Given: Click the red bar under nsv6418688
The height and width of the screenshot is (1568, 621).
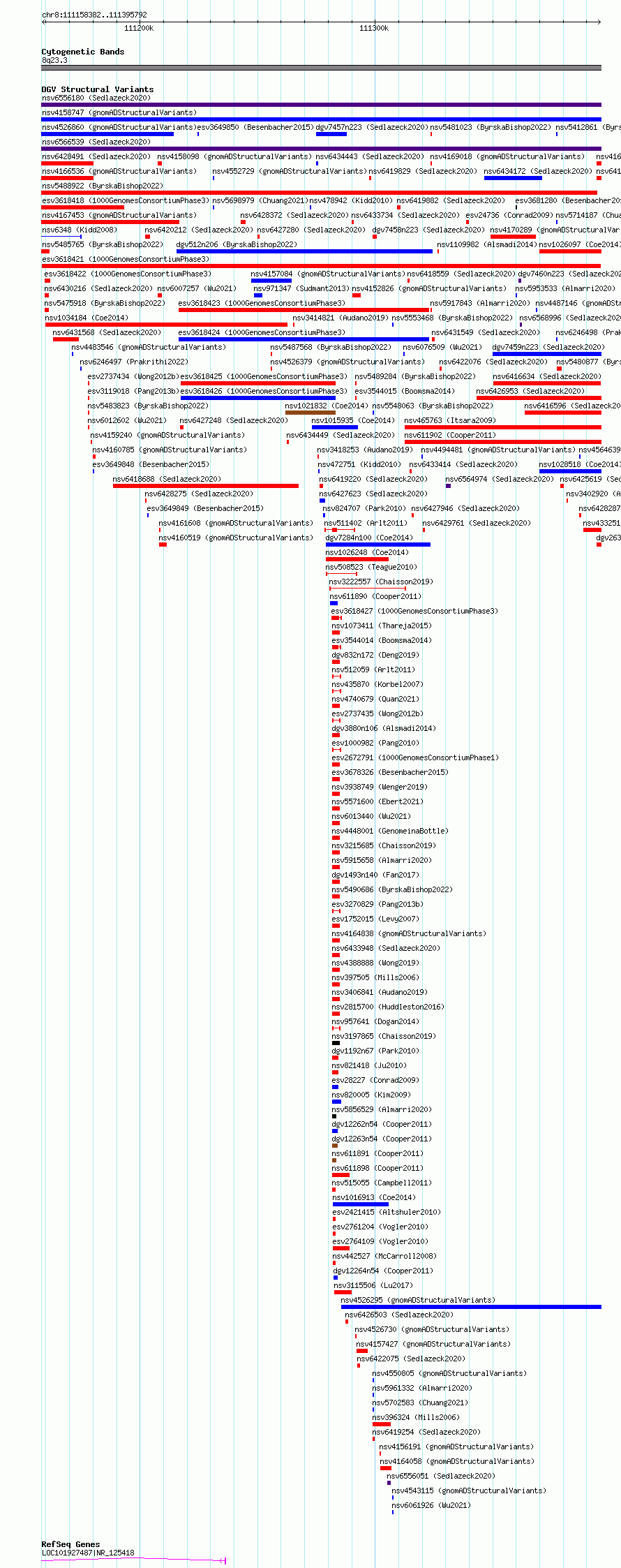Looking at the screenshot, I should (x=205, y=486).
